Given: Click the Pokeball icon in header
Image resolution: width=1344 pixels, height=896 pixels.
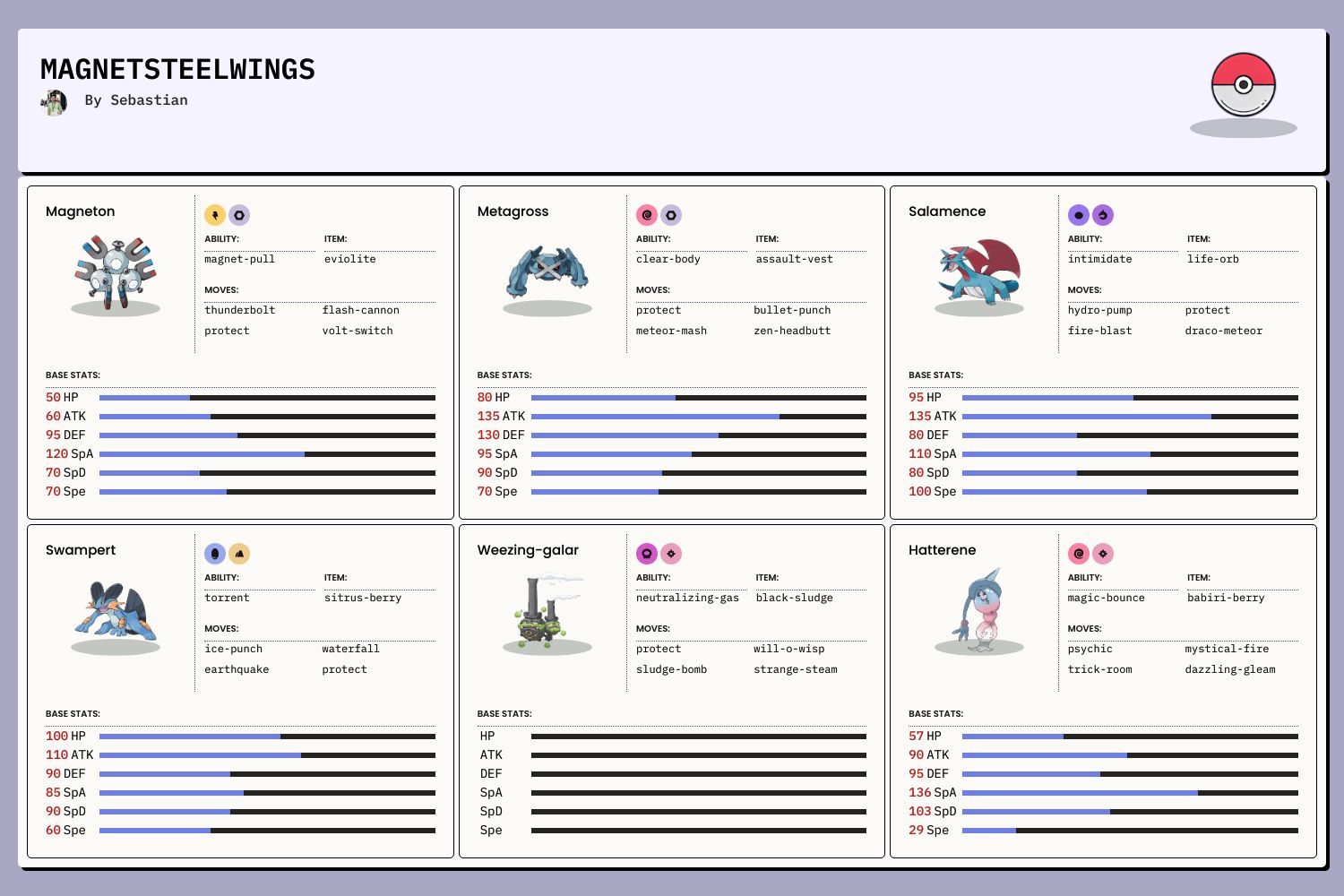Looking at the screenshot, I should tap(1243, 85).
